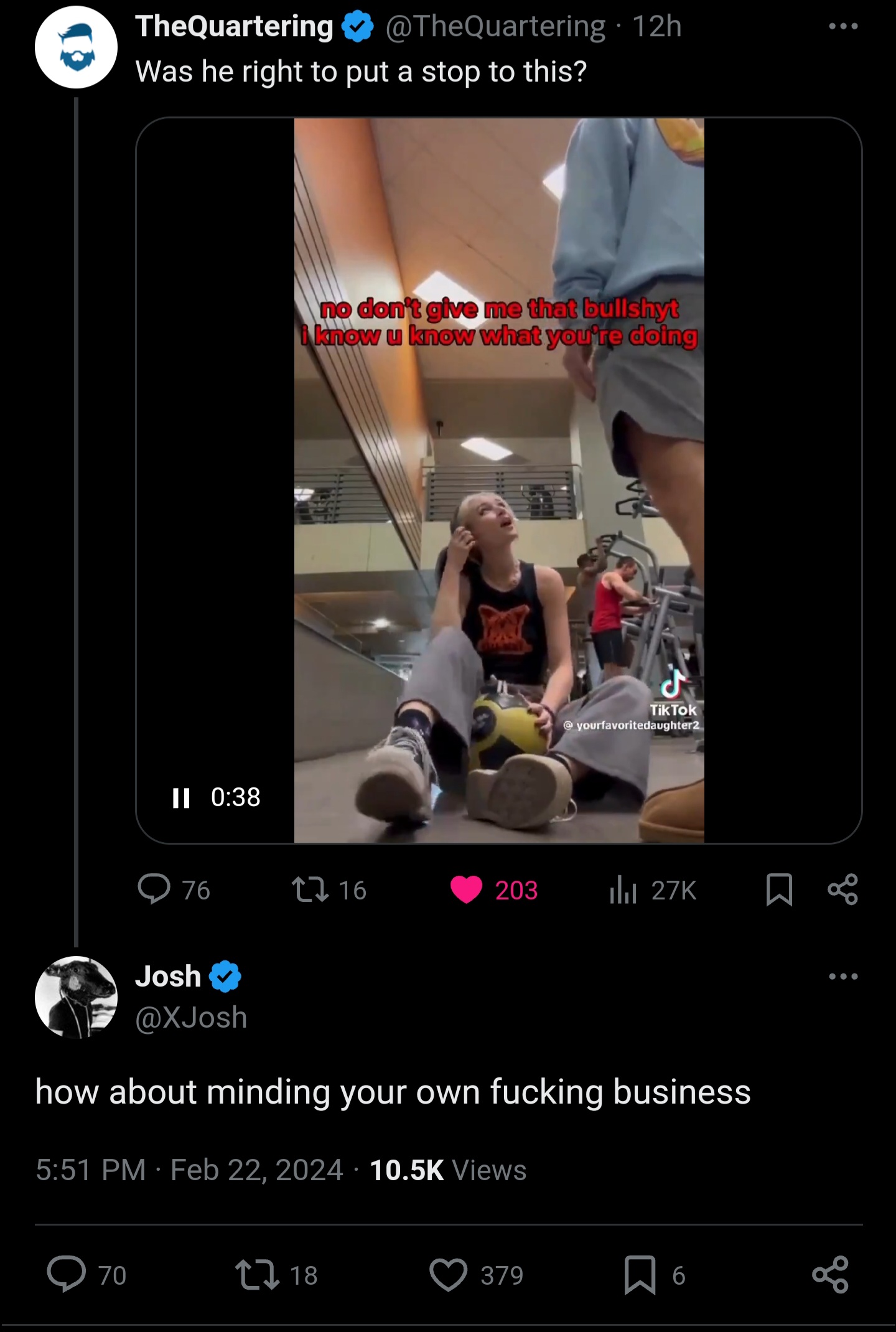Image resolution: width=896 pixels, height=1332 pixels.
Task: Open Josh's profile picture
Action: coord(76,997)
